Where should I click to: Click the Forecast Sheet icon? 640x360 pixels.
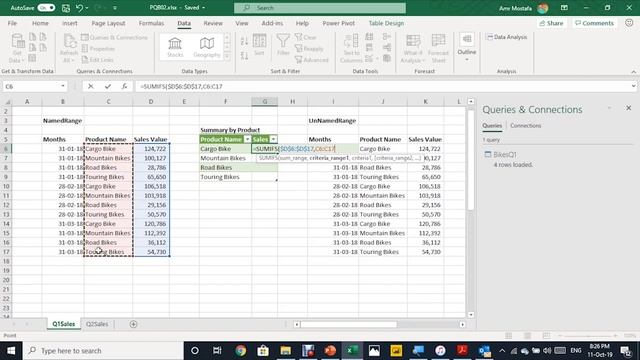438,48
